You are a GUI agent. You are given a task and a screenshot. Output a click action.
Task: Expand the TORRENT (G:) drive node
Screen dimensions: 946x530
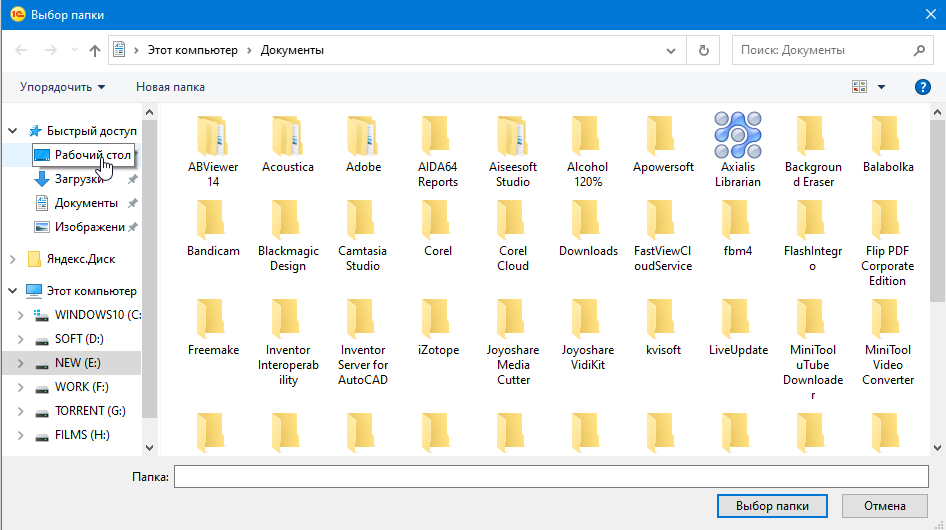click(21, 411)
